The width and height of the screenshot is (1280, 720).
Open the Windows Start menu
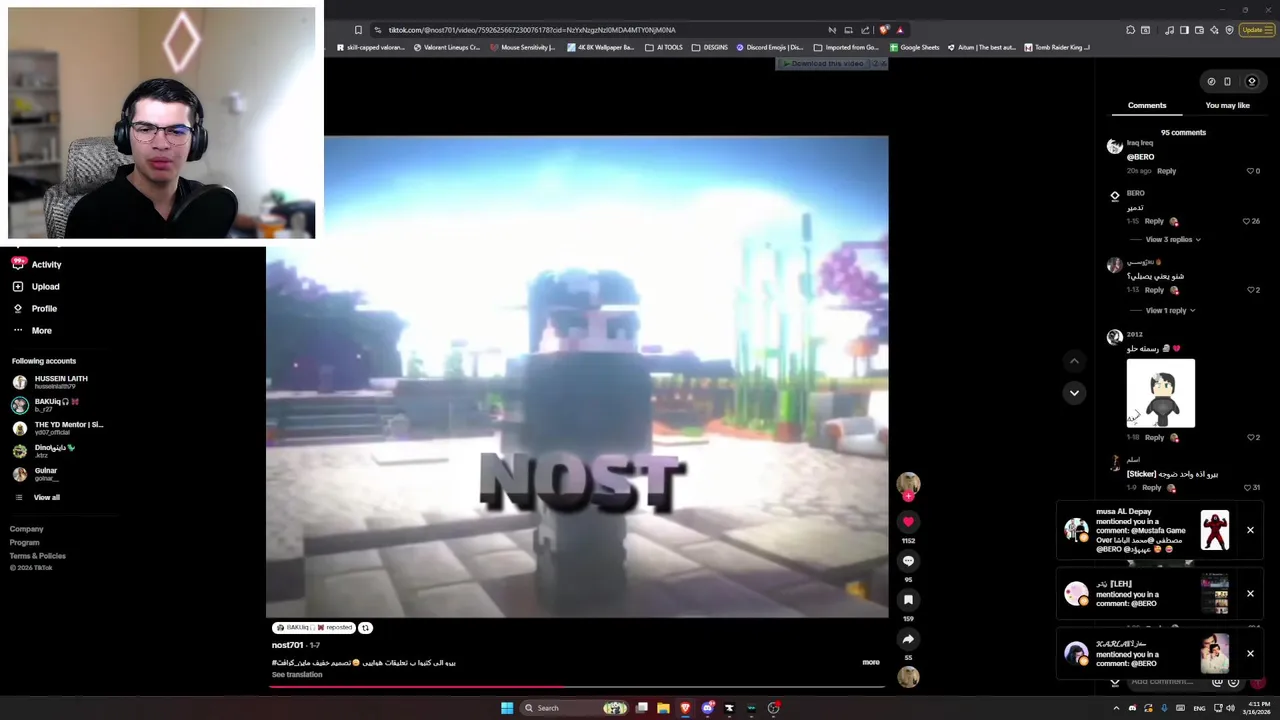click(507, 708)
